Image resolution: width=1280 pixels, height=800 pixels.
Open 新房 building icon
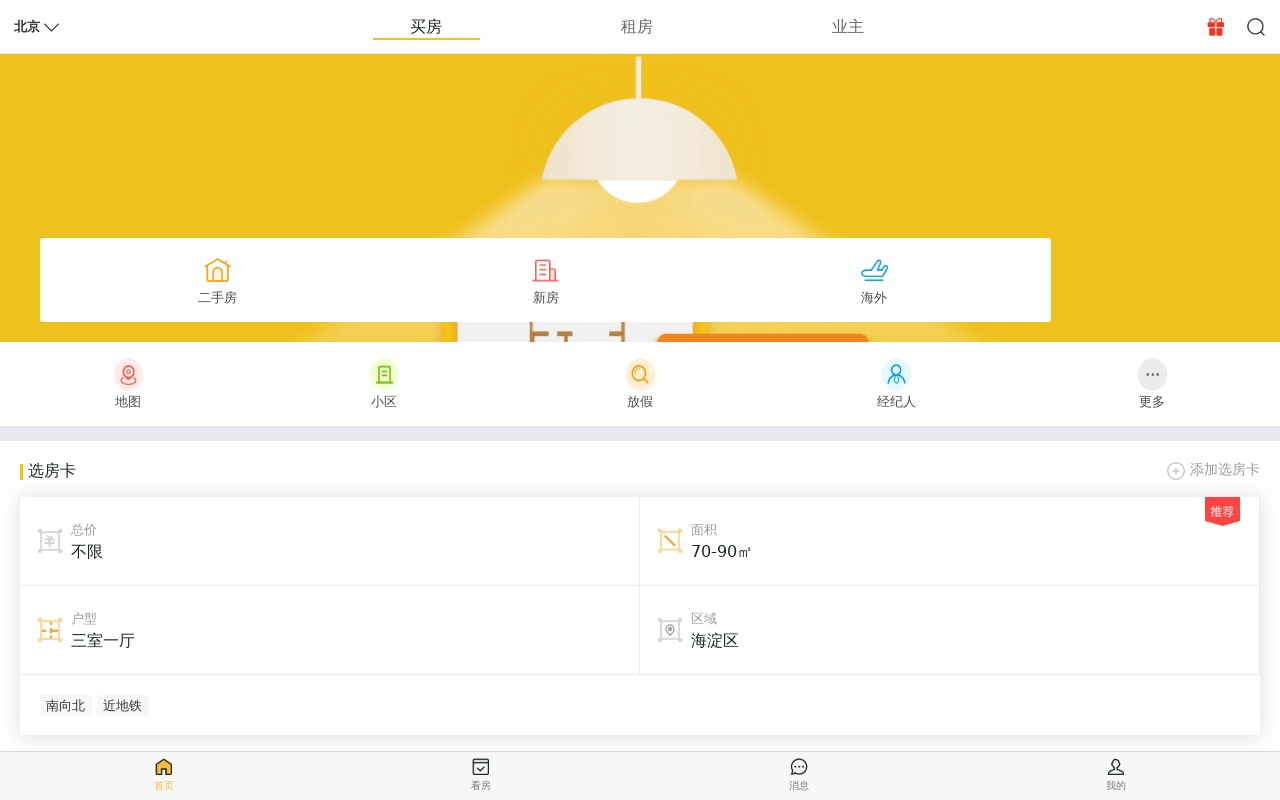[545, 271]
